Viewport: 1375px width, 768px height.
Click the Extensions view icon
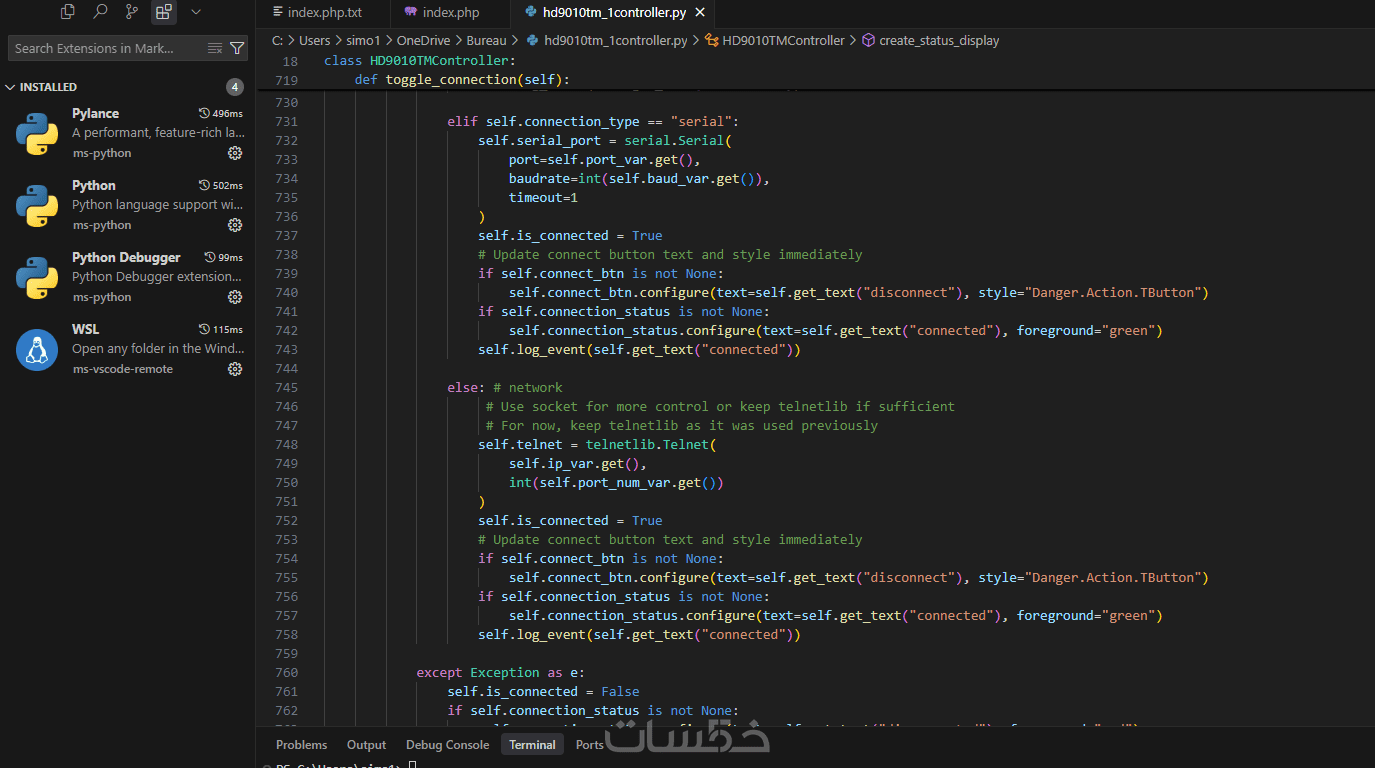[x=163, y=12]
